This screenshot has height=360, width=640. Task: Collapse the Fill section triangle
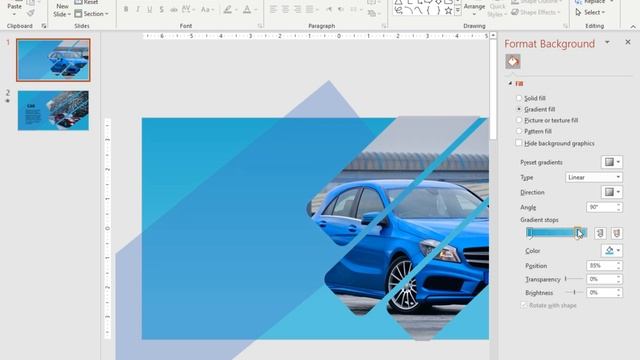click(x=510, y=83)
